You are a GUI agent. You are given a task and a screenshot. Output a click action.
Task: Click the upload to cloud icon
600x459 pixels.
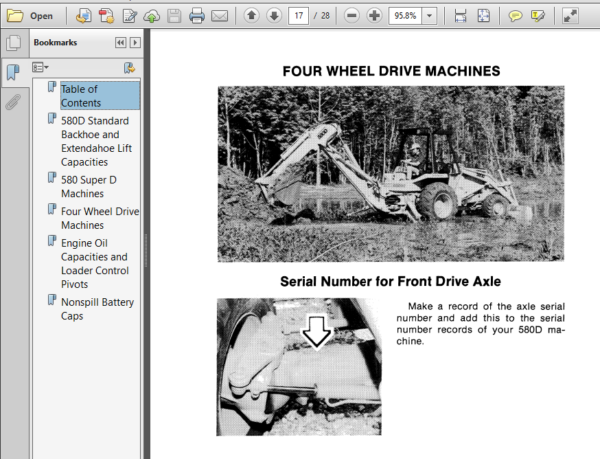[x=152, y=16]
